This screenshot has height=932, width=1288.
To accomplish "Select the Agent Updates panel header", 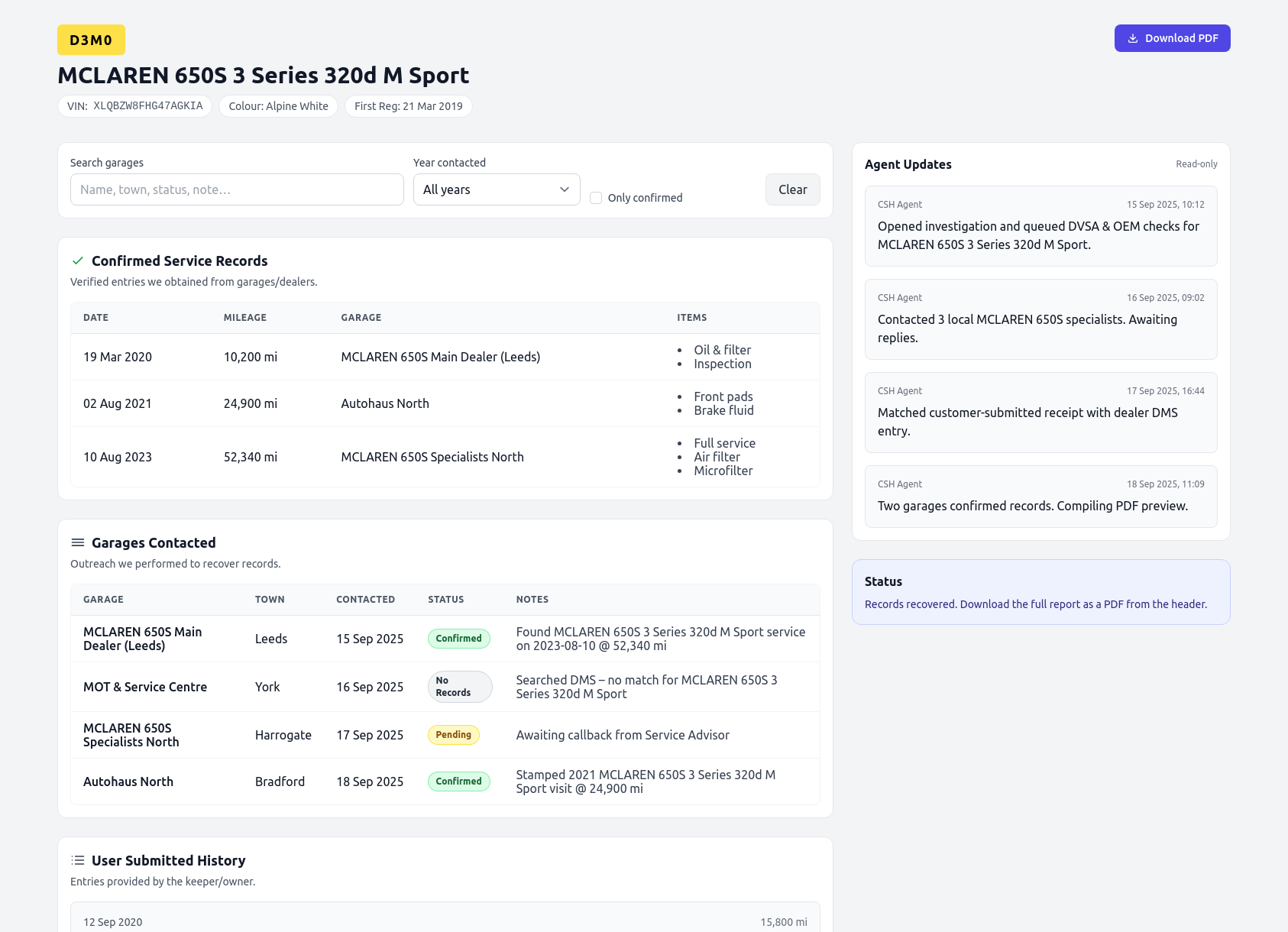I will 908,164.
